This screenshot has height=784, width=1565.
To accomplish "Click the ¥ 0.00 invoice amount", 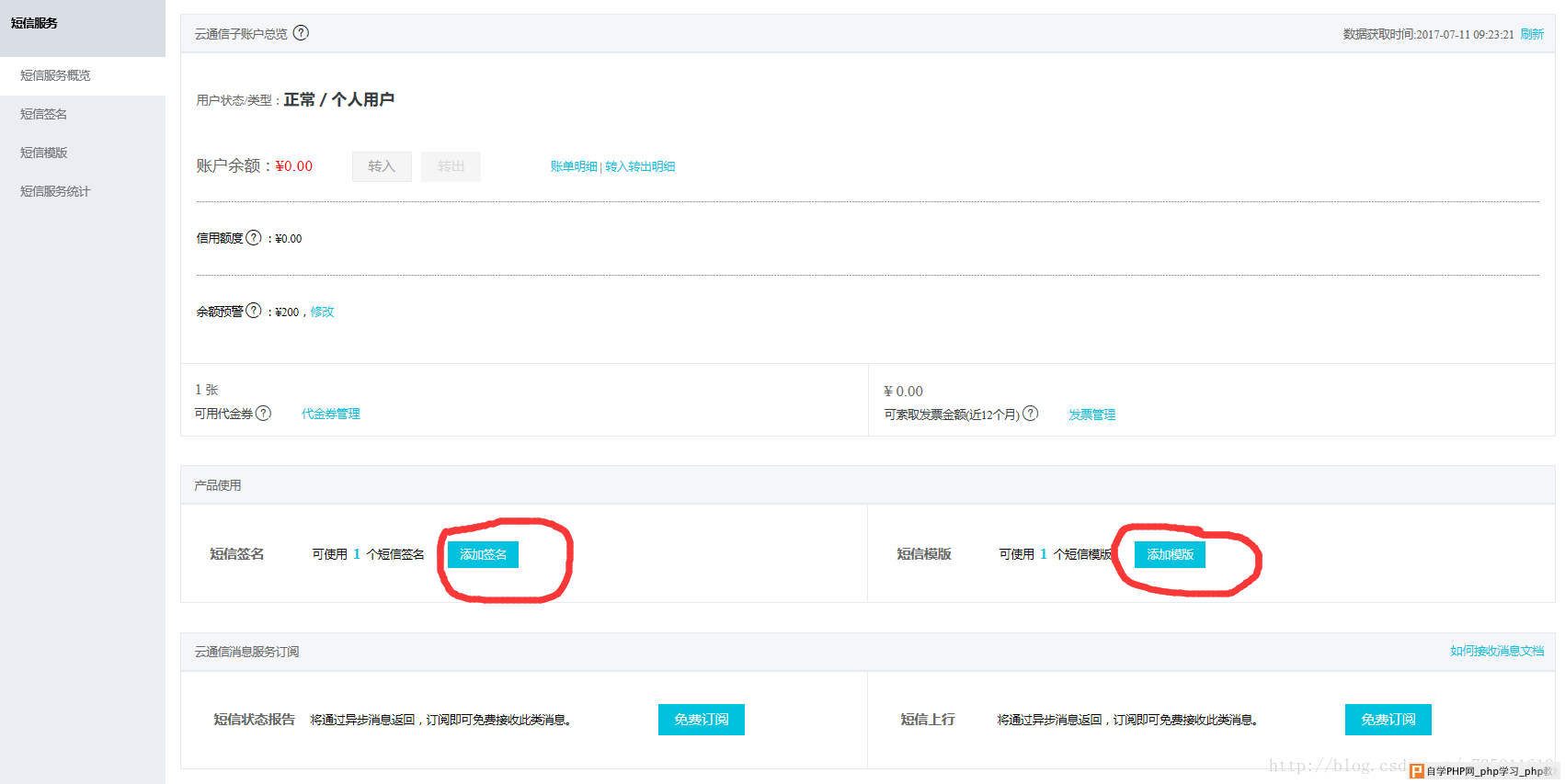I will click(903, 391).
